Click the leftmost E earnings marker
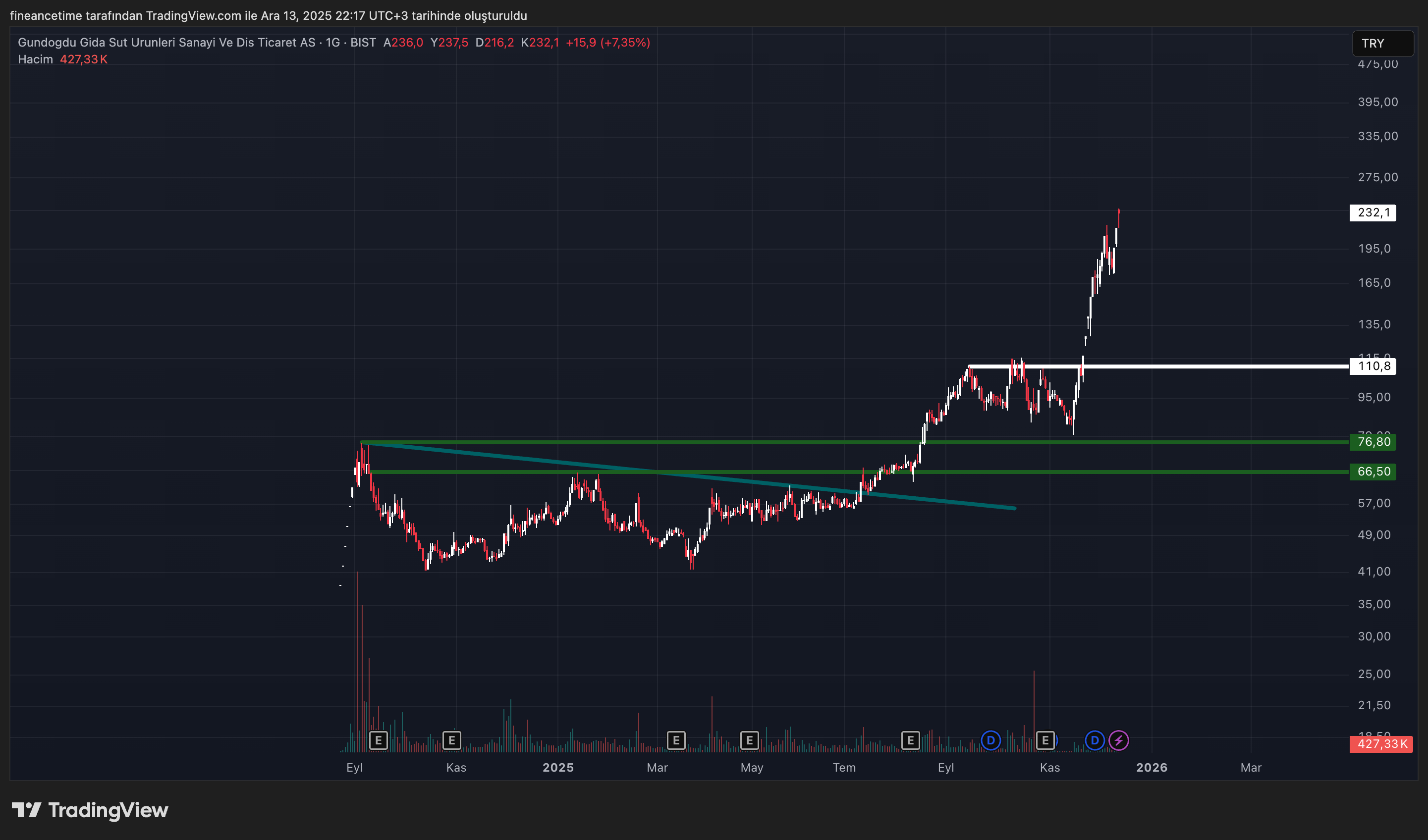1428x840 pixels. pos(378,740)
